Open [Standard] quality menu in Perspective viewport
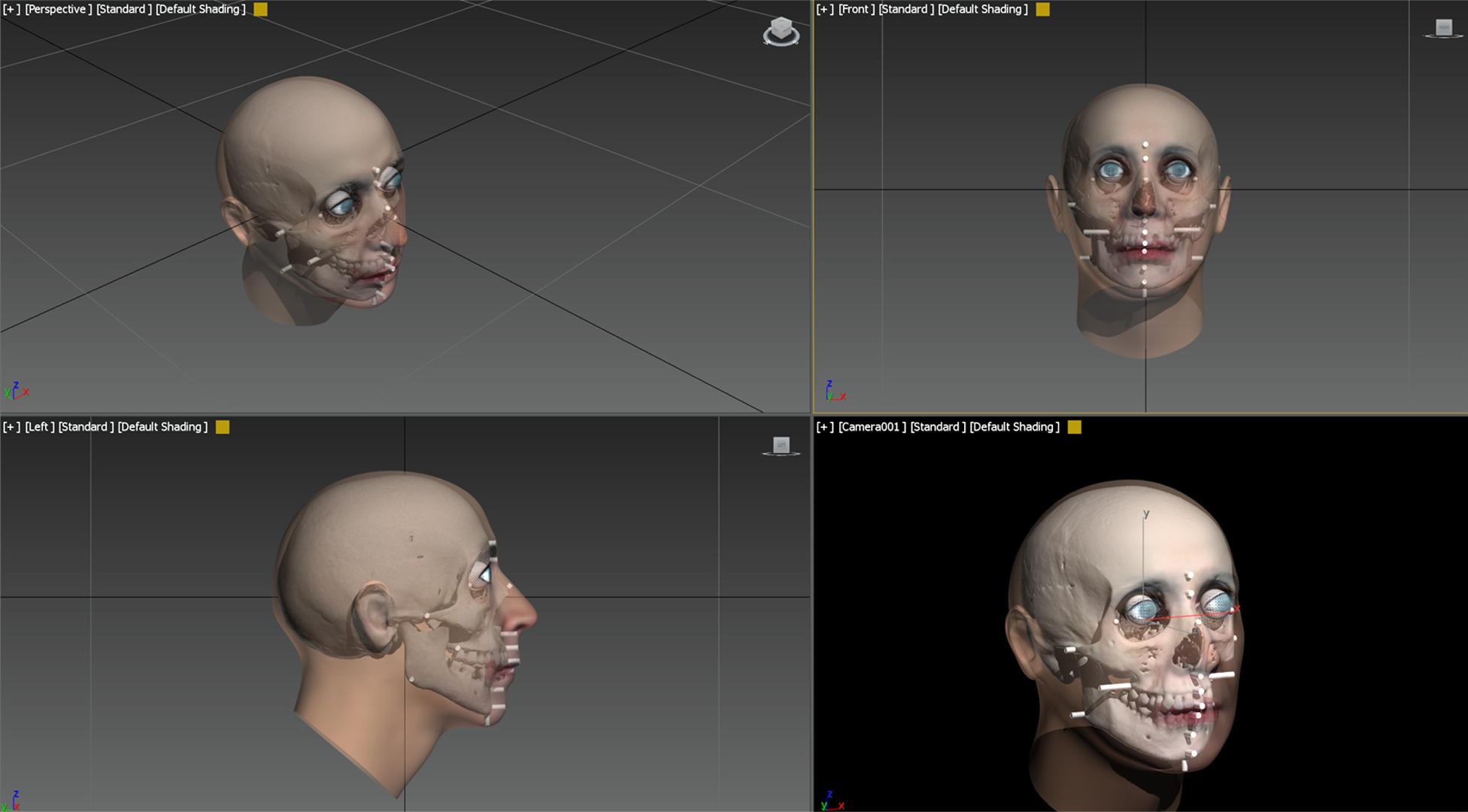 pyautogui.click(x=123, y=10)
